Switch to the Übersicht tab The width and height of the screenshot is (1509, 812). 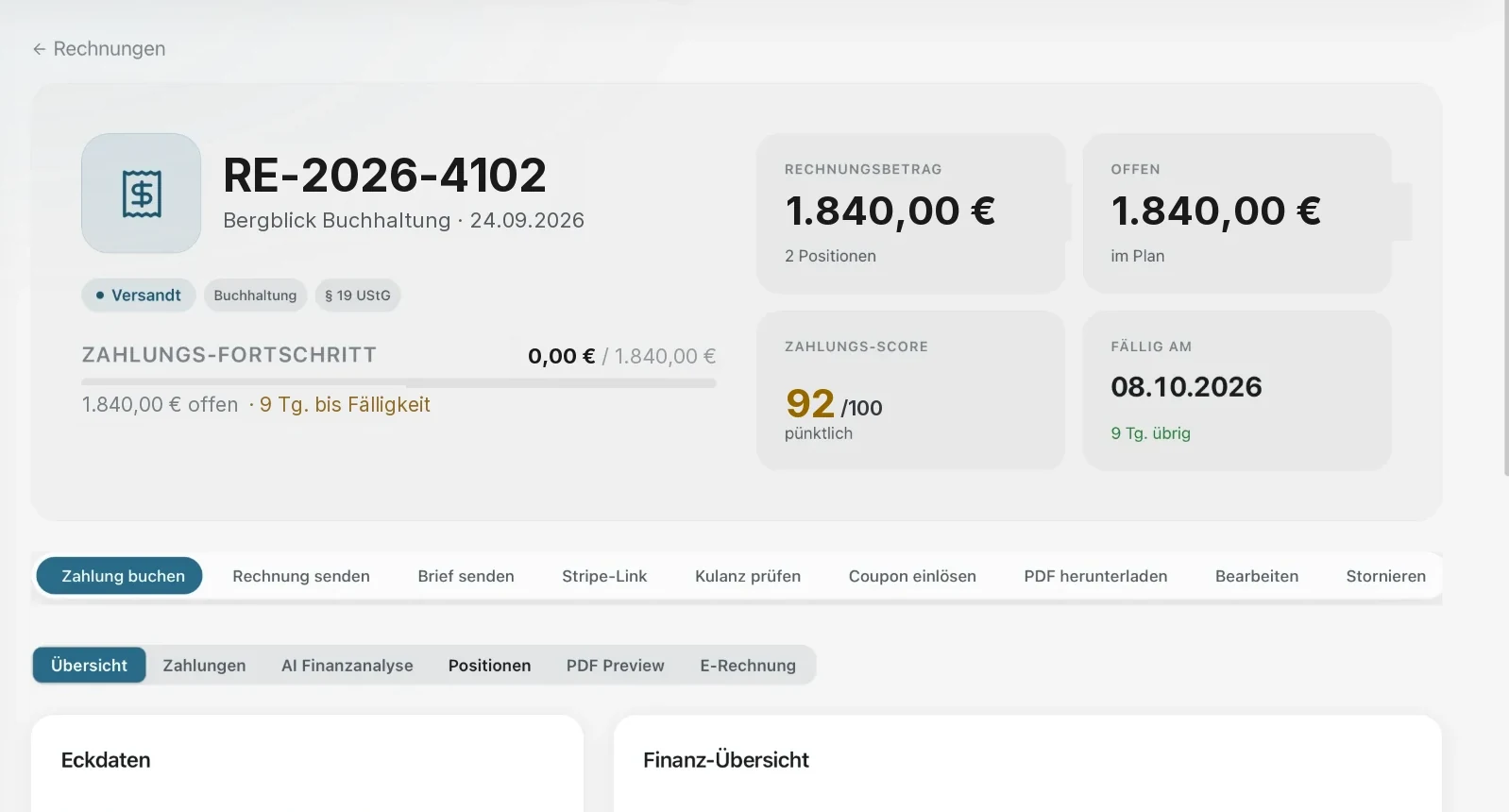[x=89, y=666]
